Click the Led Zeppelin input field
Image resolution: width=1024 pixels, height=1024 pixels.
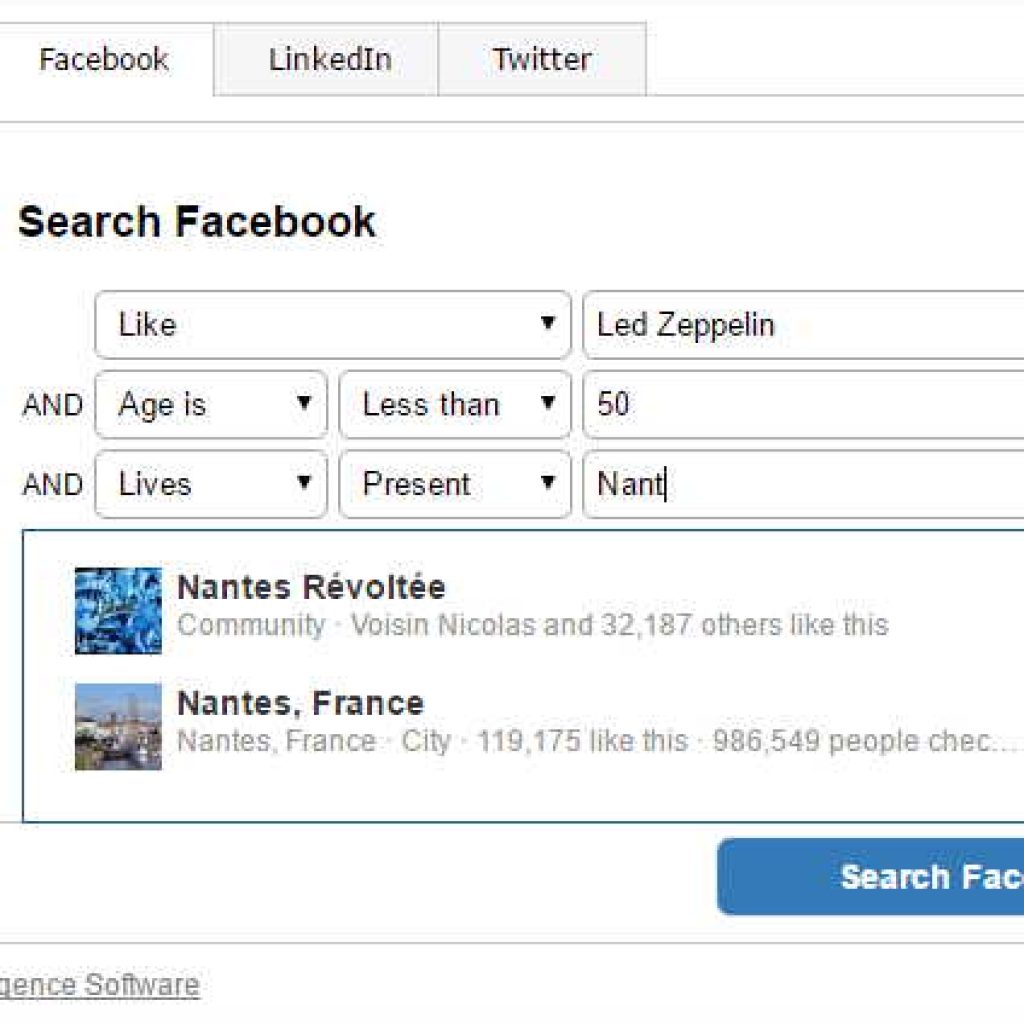803,325
